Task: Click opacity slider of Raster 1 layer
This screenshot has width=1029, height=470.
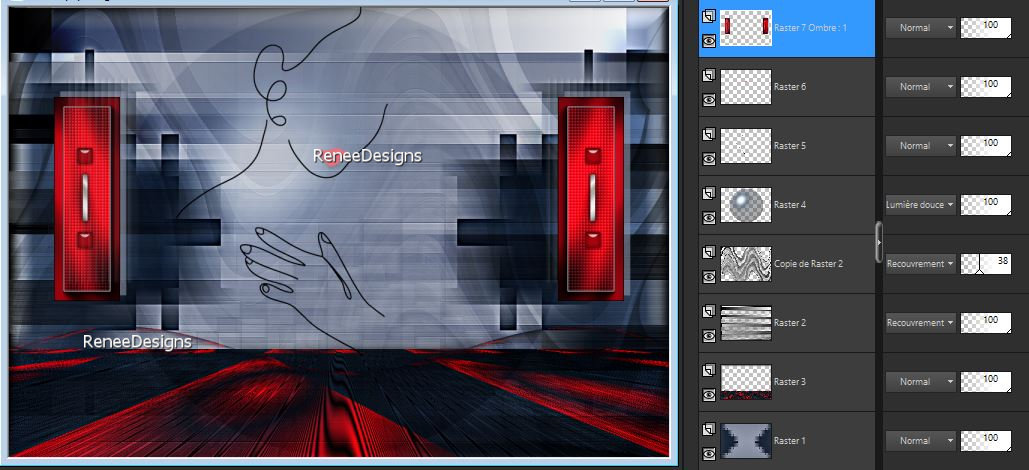Action: click(986, 440)
